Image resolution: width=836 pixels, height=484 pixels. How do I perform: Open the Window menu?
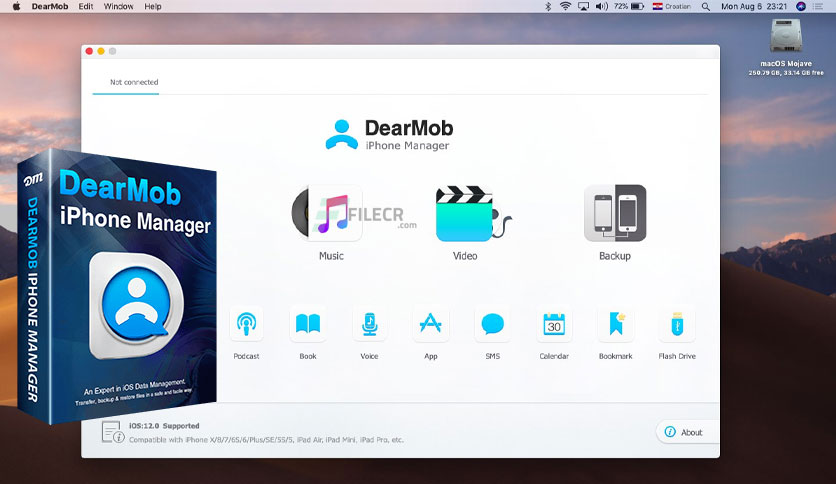tap(118, 6)
